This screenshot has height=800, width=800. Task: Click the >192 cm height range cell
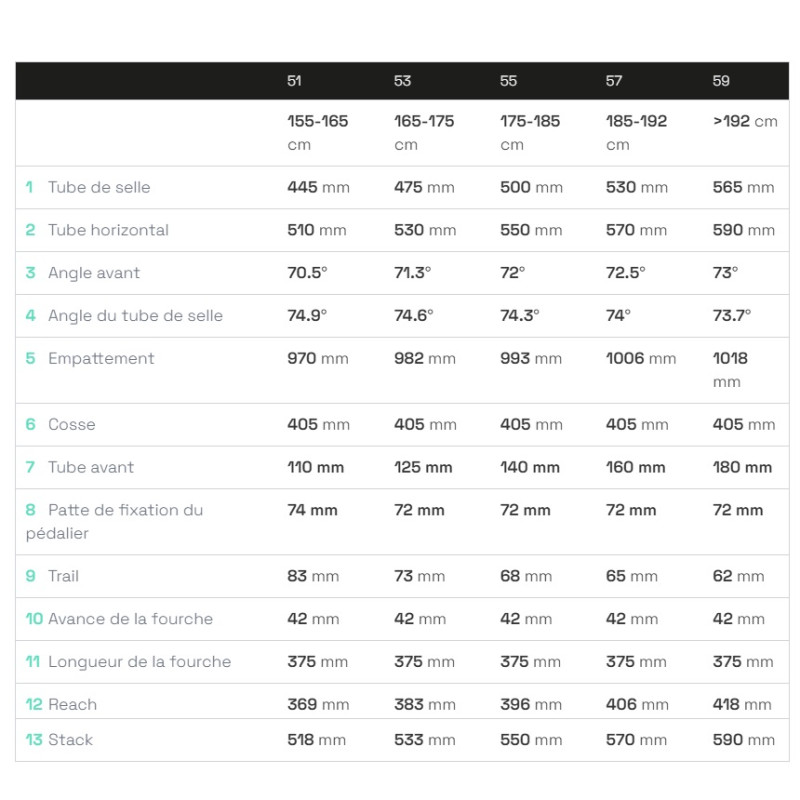pyautogui.click(x=745, y=121)
